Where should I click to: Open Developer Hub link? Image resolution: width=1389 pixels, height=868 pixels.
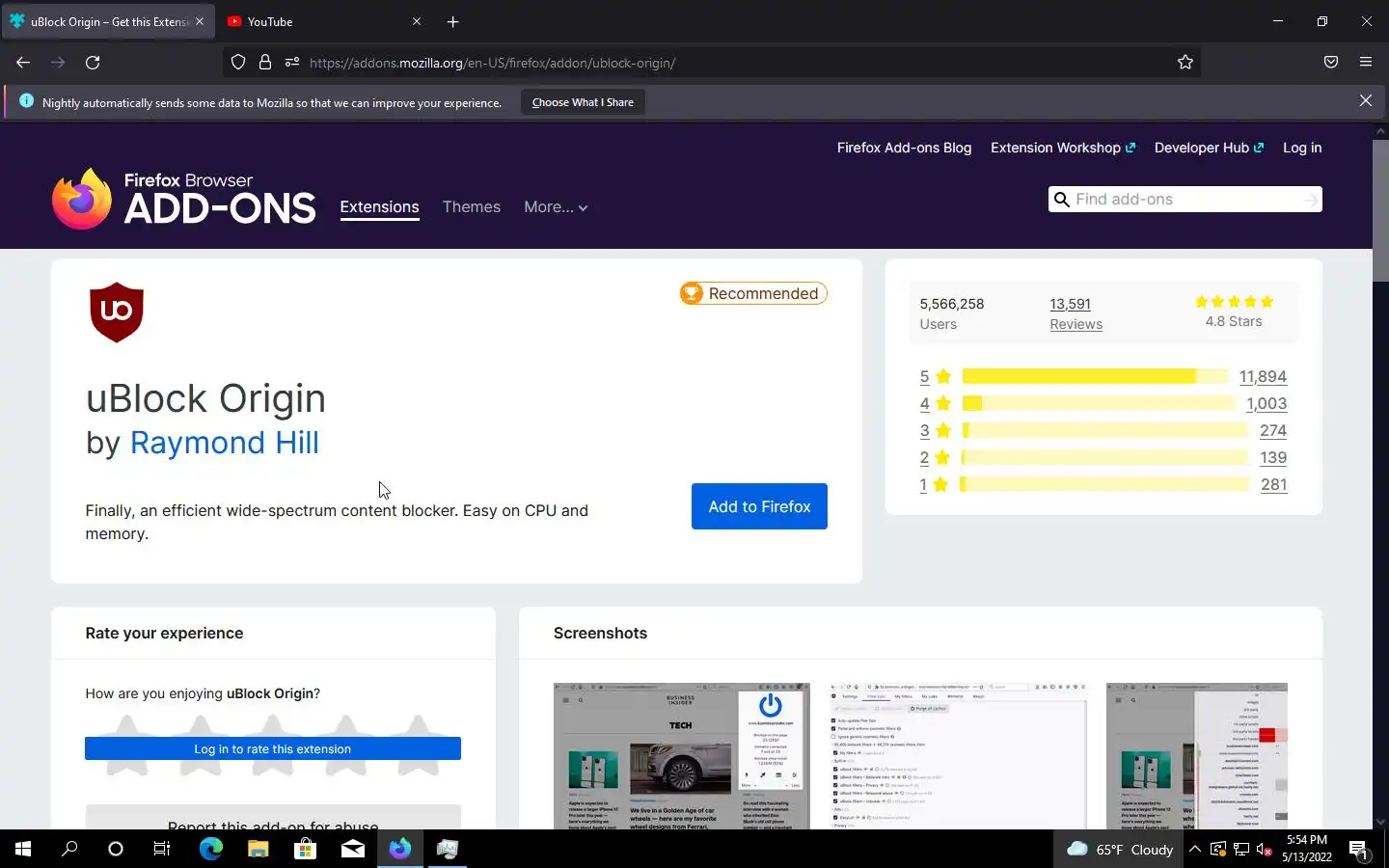[x=1209, y=148]
